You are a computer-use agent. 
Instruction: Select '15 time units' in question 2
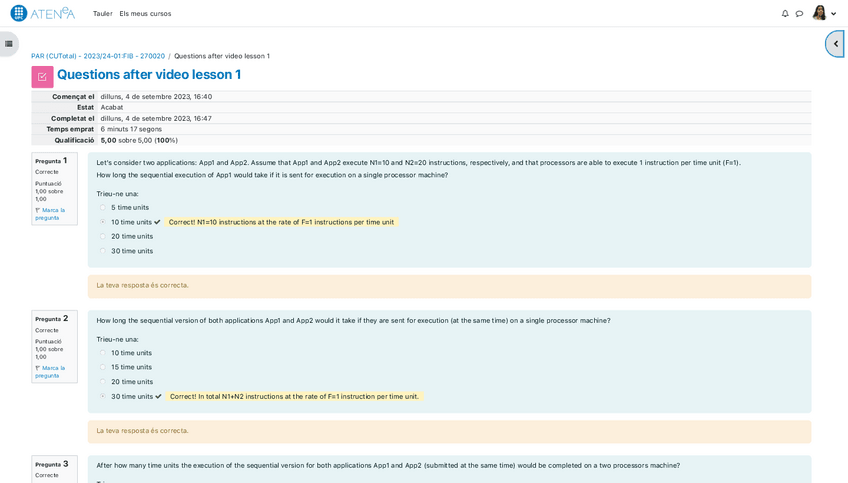pyautogui.click(x=102, y=367)
